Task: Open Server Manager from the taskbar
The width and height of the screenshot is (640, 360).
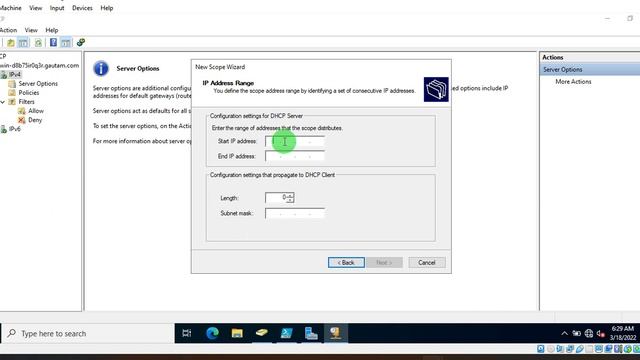Action: click(311, 333)
